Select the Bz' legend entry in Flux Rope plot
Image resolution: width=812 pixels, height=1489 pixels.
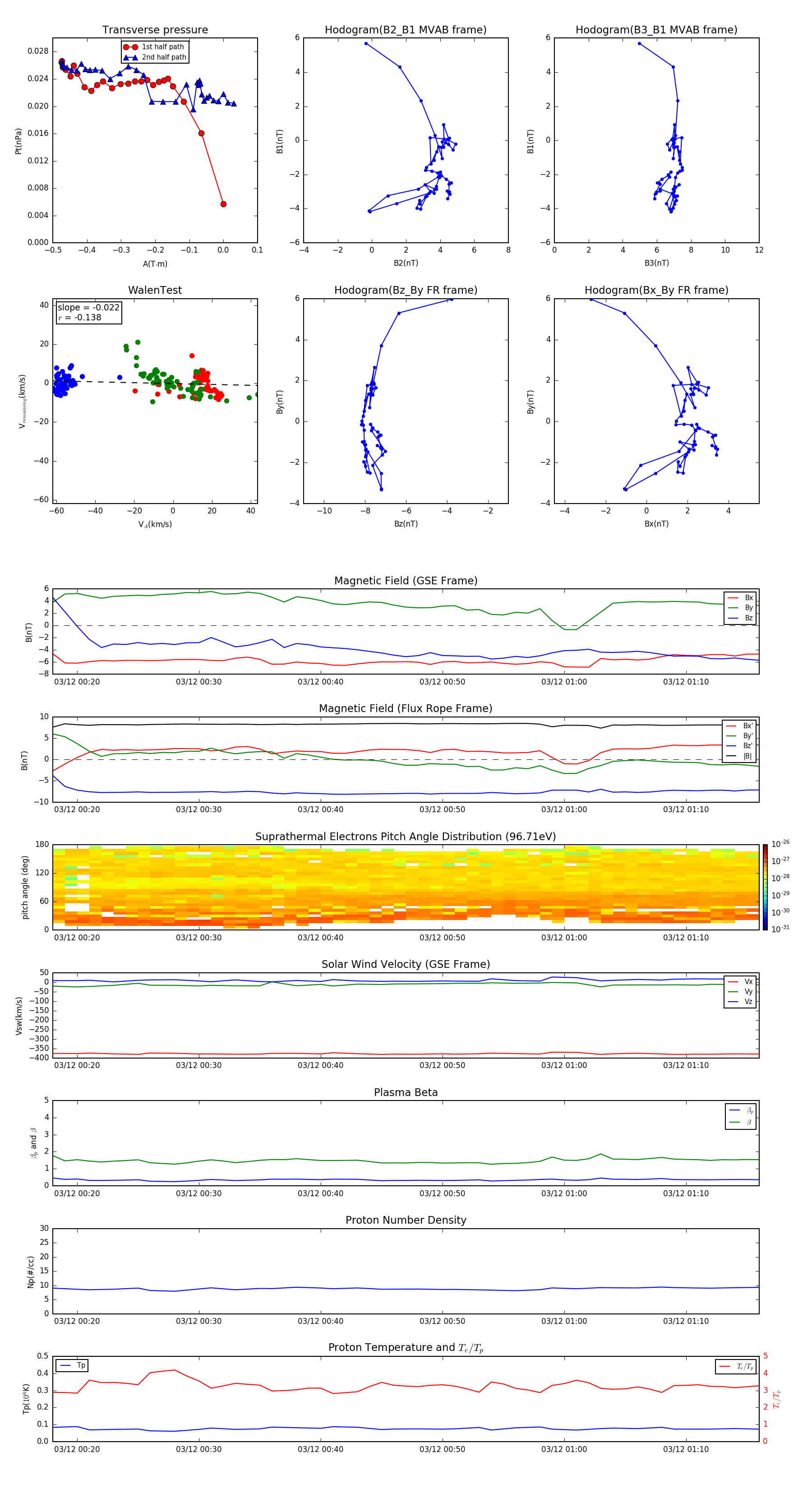(x=740, y=746)
